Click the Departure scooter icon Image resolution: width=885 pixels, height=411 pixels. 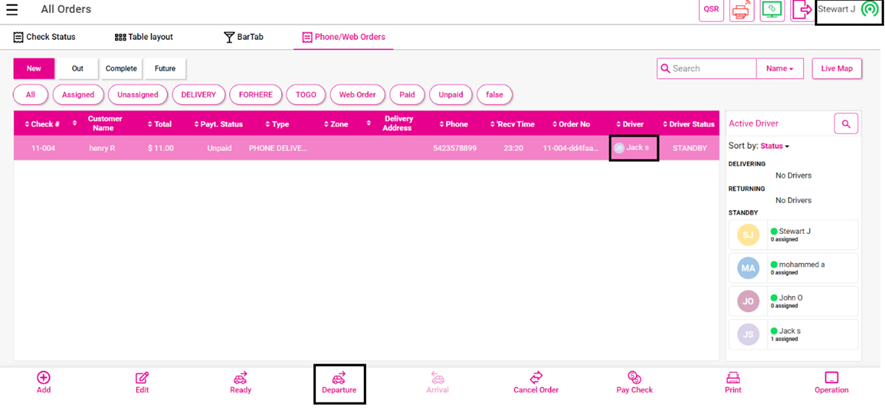coord(339,378)
